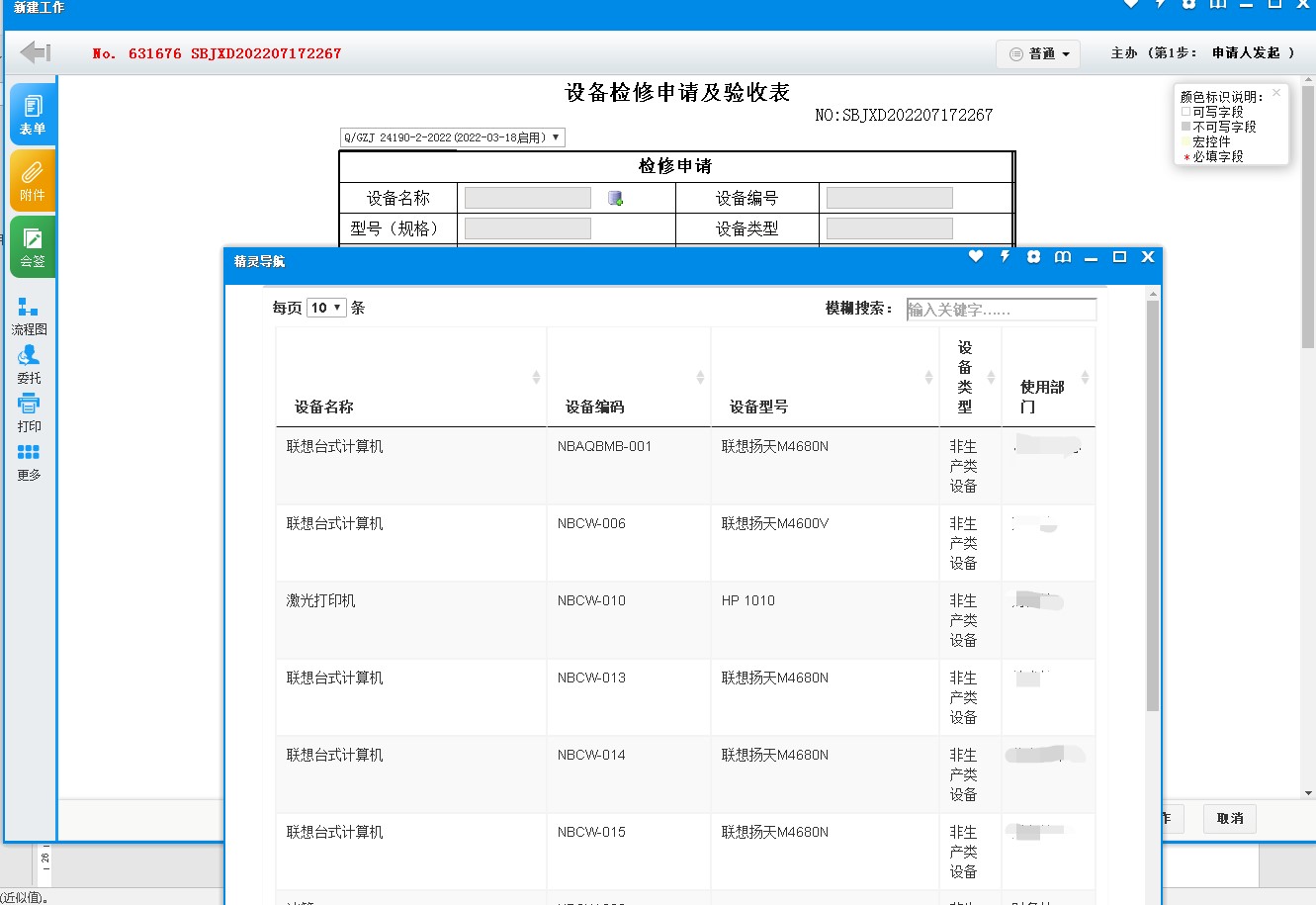Viewport: 1316px width, 905px height.
Task: Select the row with code NBCW-014
Action: point(685,774)
